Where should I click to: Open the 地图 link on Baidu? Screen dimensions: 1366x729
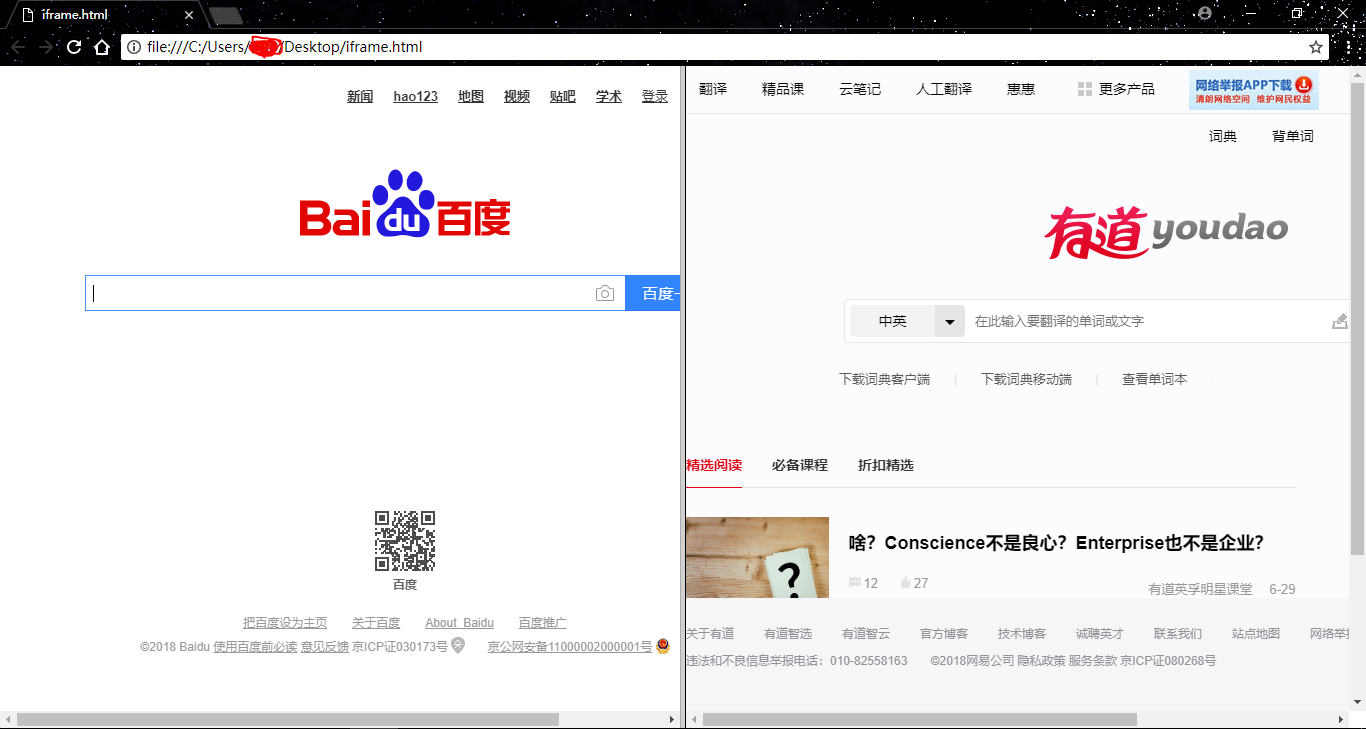point(471,96)
